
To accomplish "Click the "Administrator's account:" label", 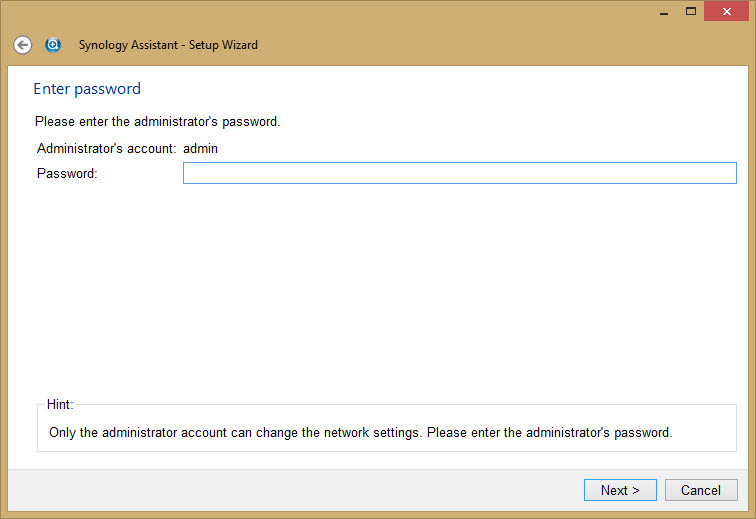I will pyautogui.click(x=107, y=148).
